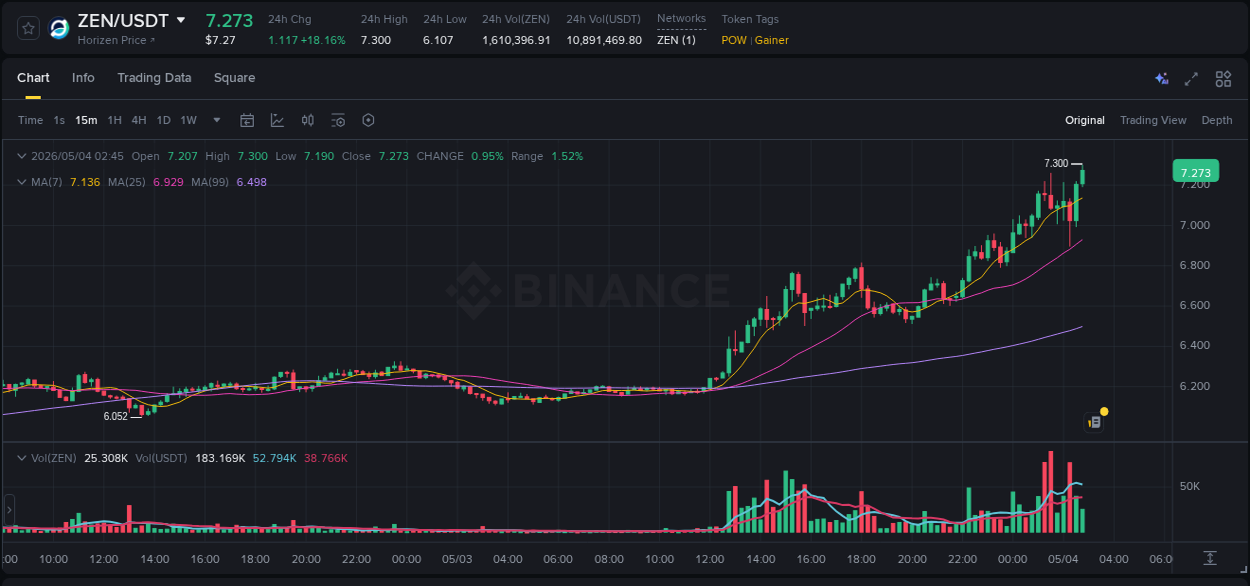Add ZEN/USDT to favorites with star icon
1250x586 pixels.
(x=28, y=28)
